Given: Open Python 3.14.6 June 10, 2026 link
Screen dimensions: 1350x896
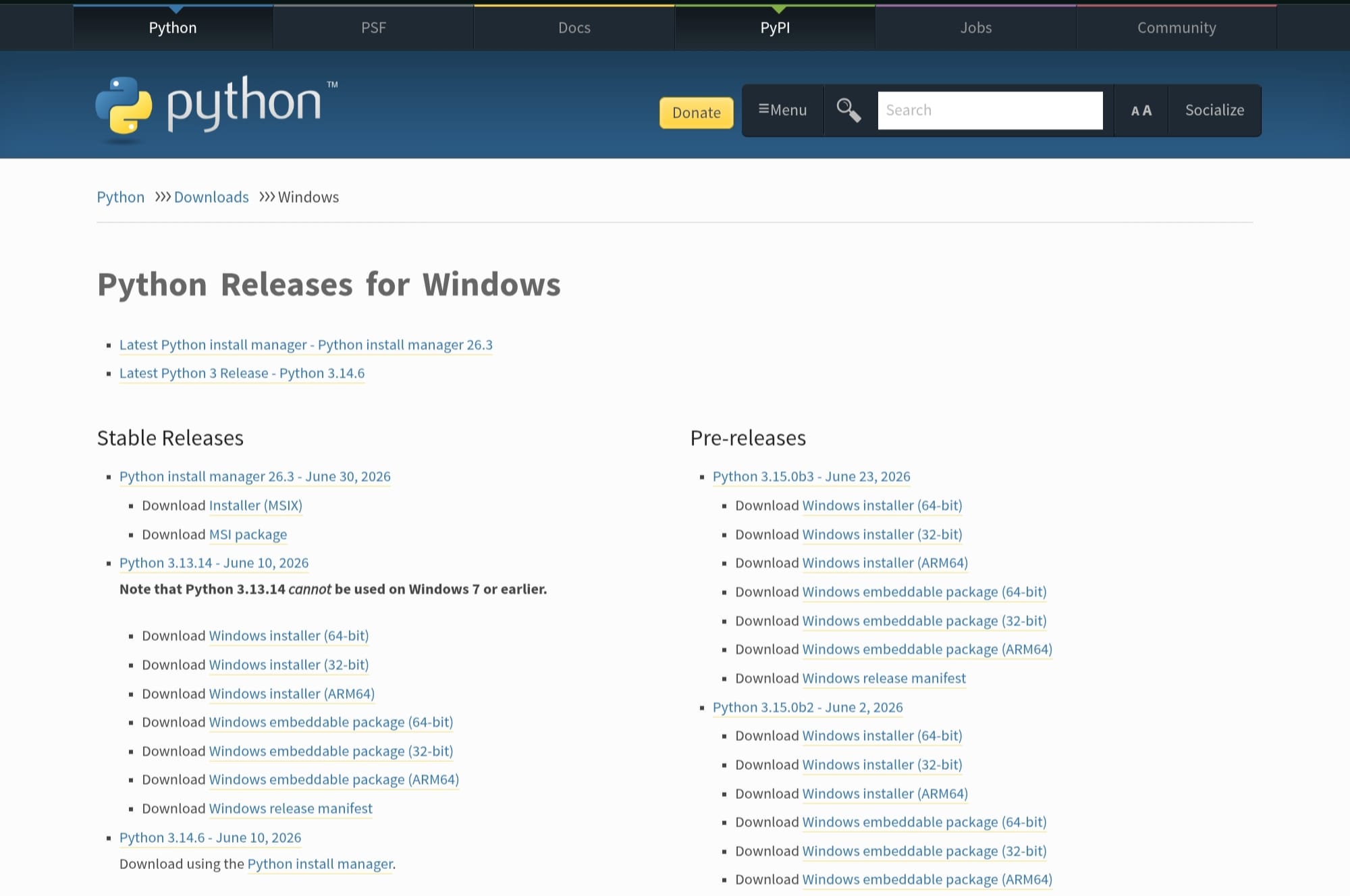Looking at the screenshot, I should click(x=210, y=837).
